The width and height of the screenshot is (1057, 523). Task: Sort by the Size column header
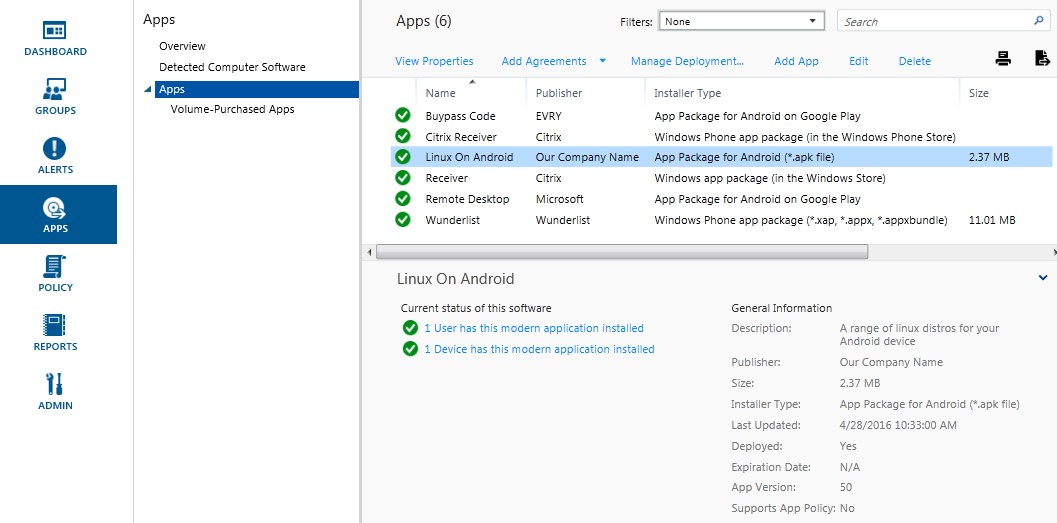979,93
